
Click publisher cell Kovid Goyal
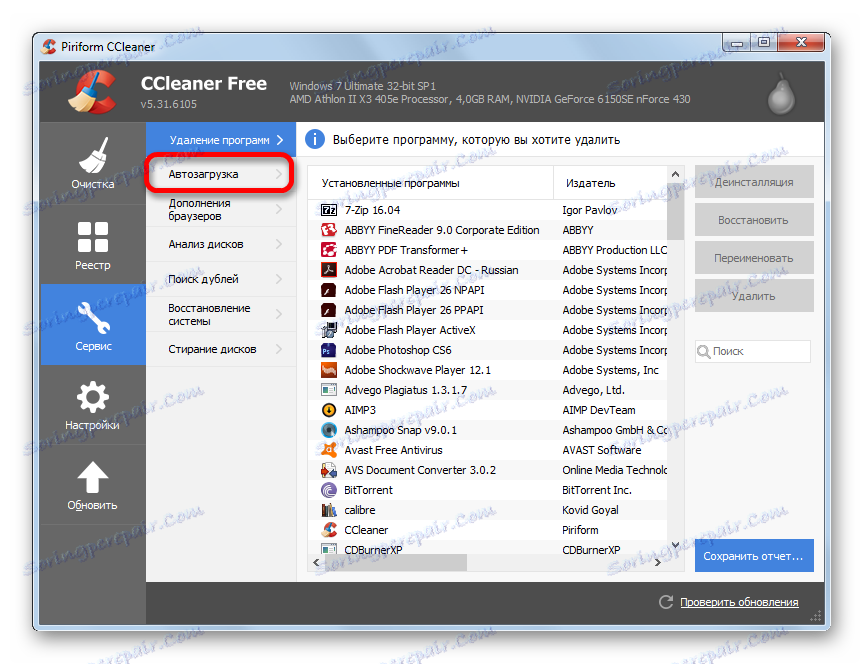tap(590, 510)
